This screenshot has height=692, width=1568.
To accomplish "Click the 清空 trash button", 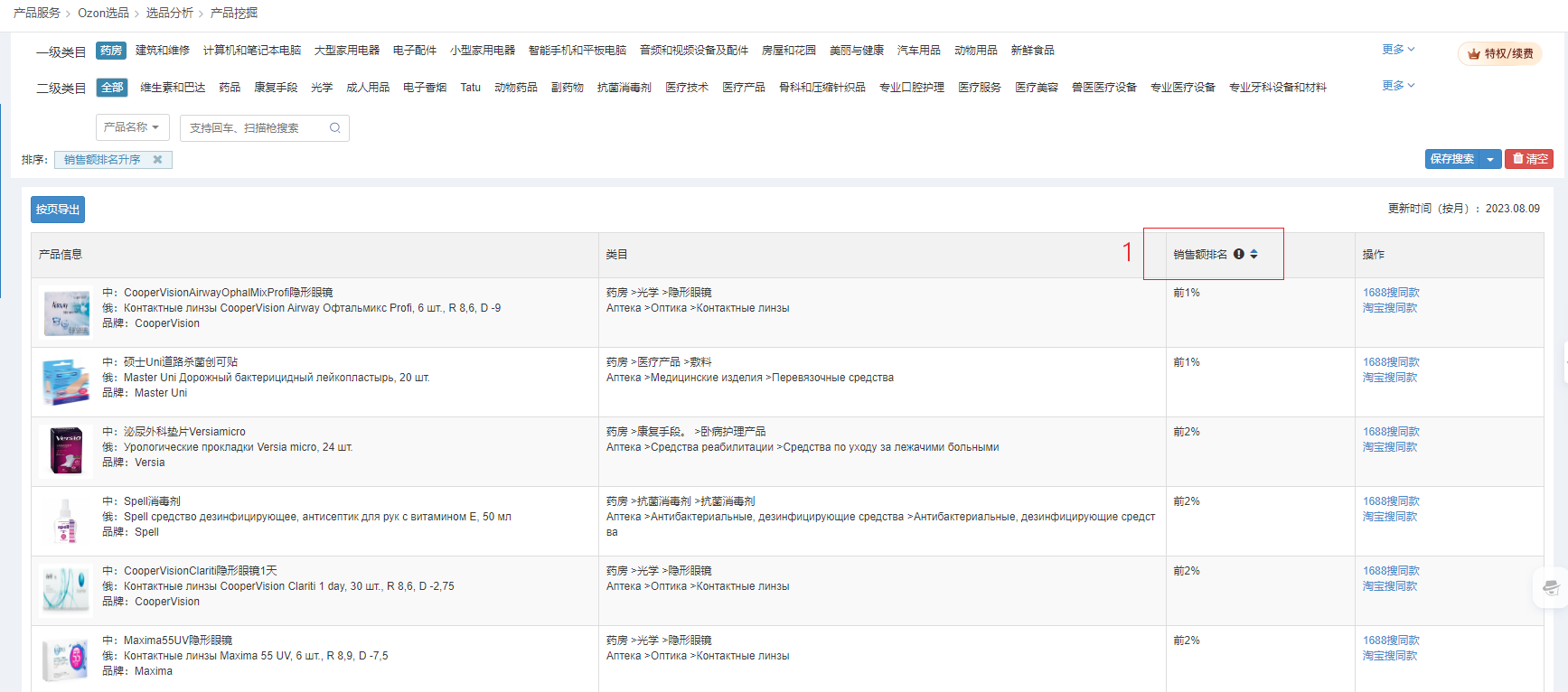I will tap(1529, 159).
